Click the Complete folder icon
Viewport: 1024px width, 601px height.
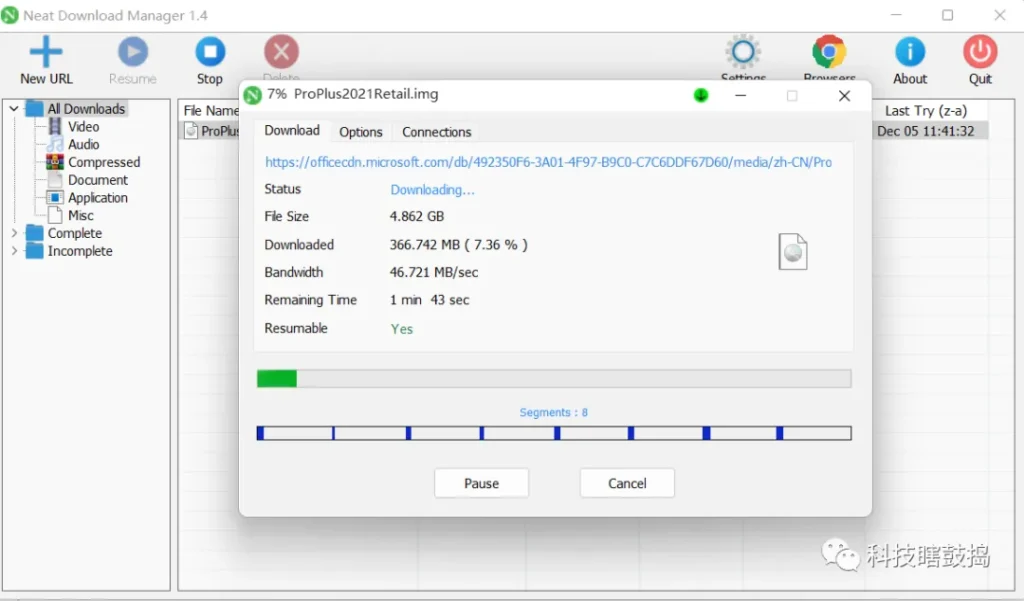click(x=35, y=233)
